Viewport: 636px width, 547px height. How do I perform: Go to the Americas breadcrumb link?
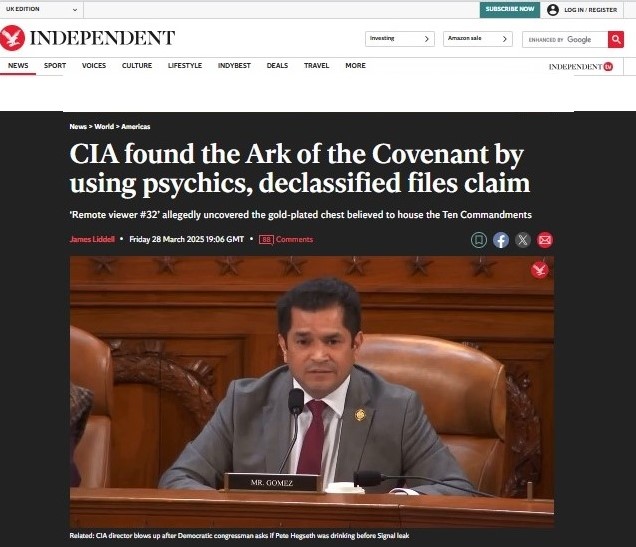[135, 127]
